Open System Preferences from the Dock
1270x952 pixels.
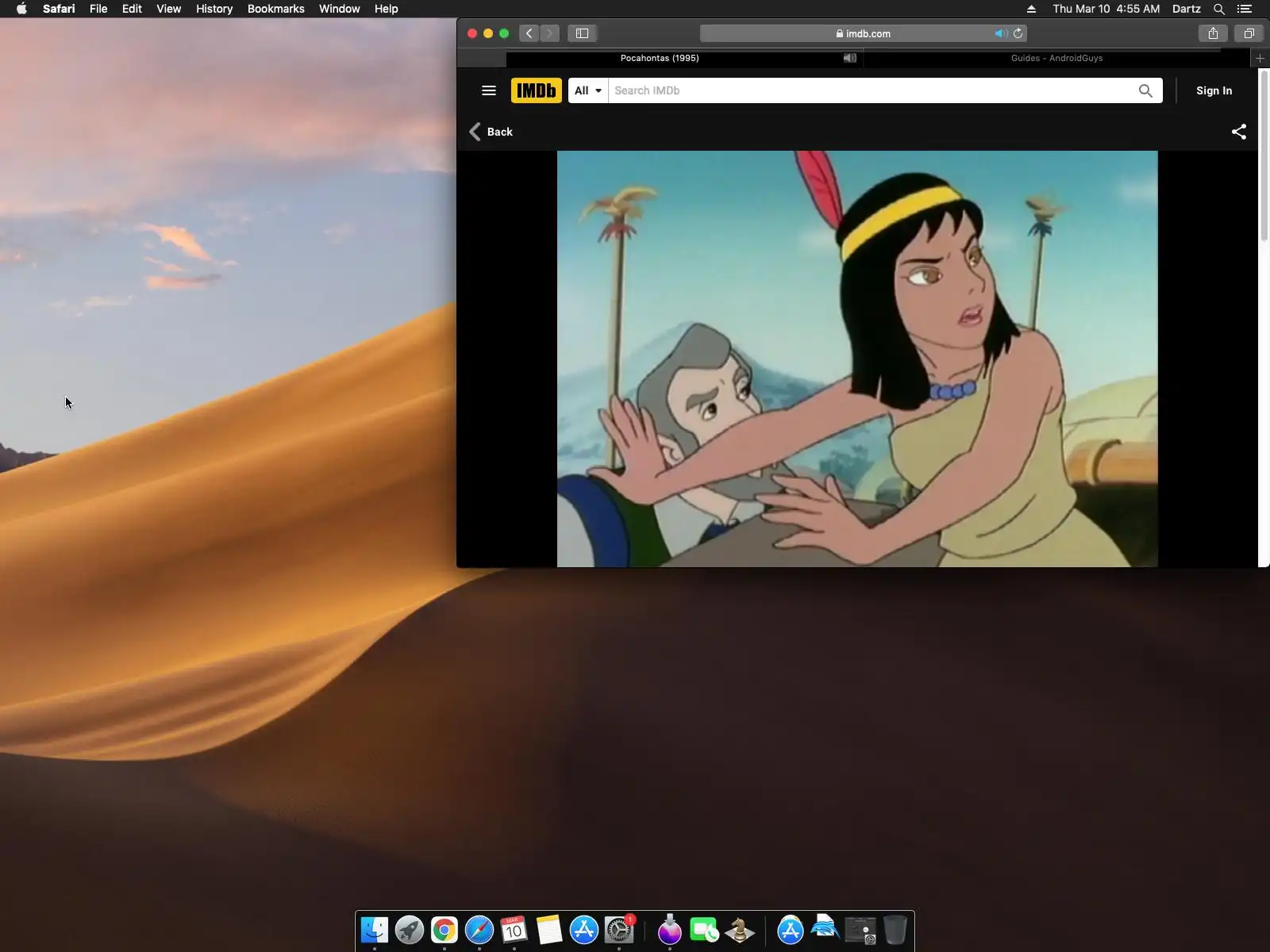click(x=619, y=930)
